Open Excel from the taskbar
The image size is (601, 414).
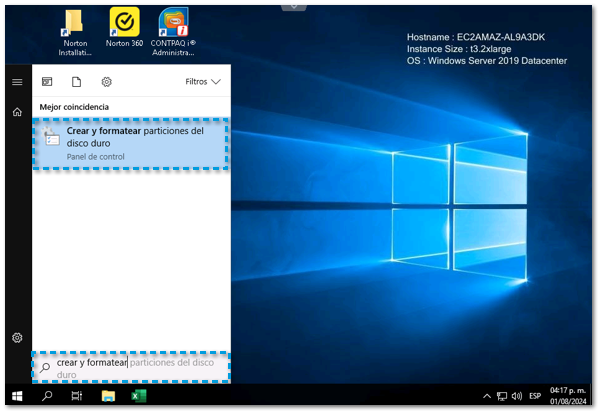point(139,396)
